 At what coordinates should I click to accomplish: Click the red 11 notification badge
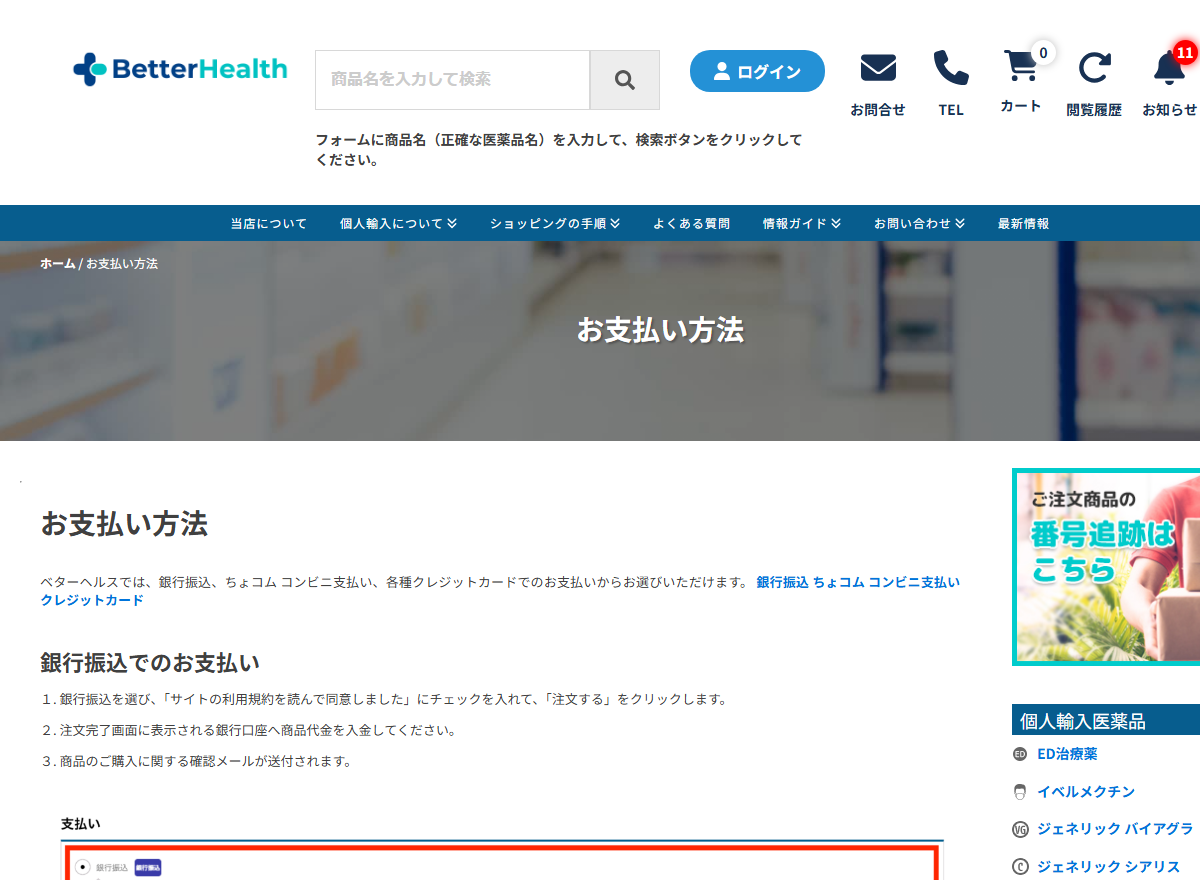(1186, 52)
